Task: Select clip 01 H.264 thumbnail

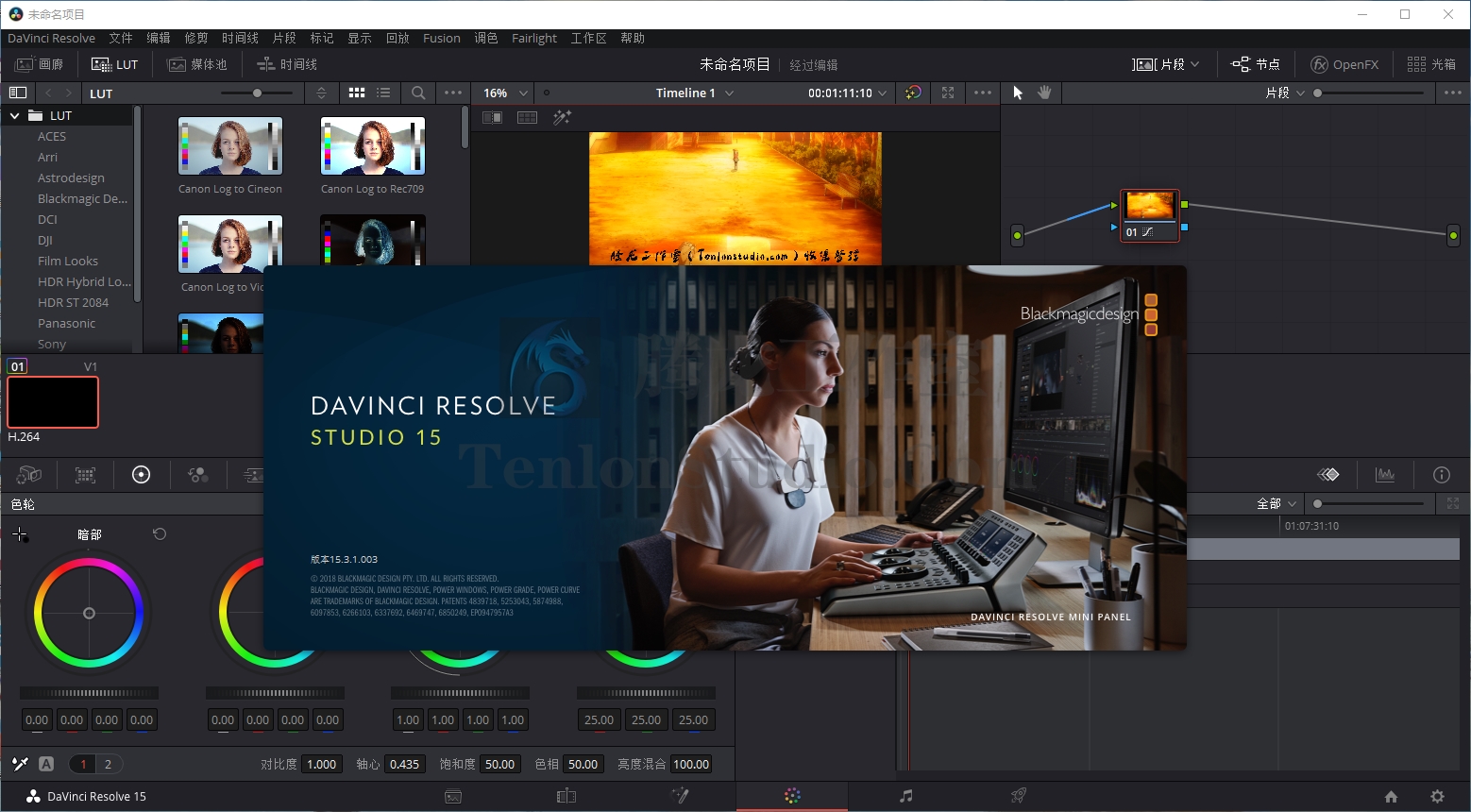Action: (x=53, y=402)
